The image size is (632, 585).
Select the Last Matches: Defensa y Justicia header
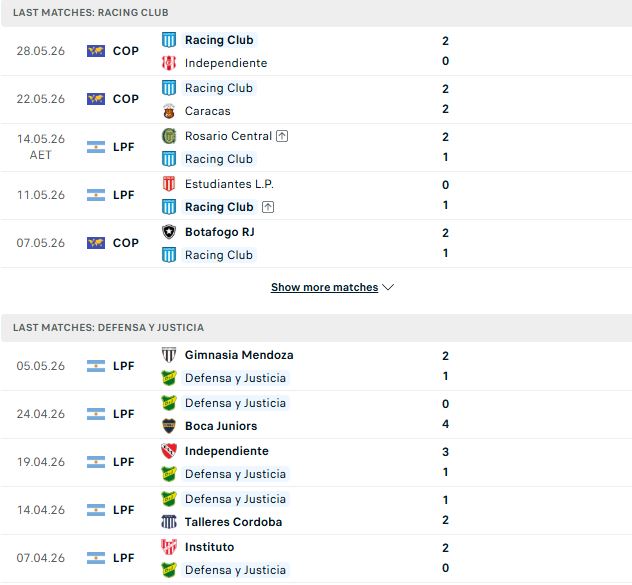316,327
